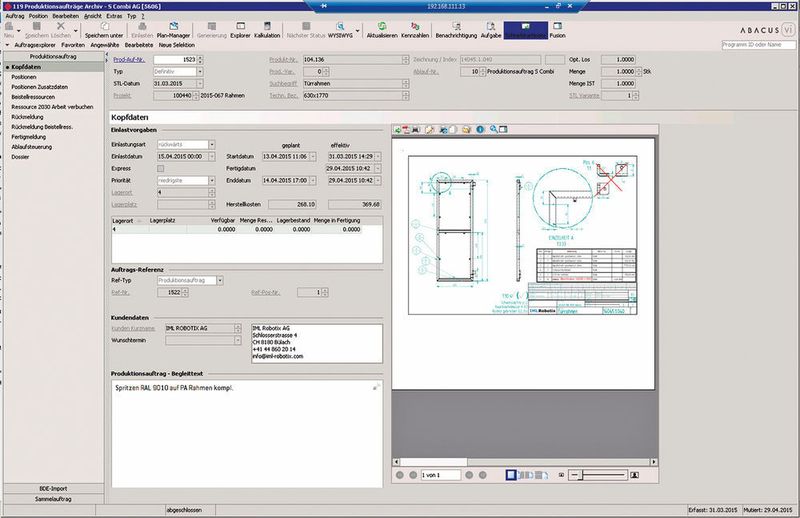The width and height of the screenshot is (800, 518).
Task: Go to next page in viewer
Action: [x=469, y=475]
